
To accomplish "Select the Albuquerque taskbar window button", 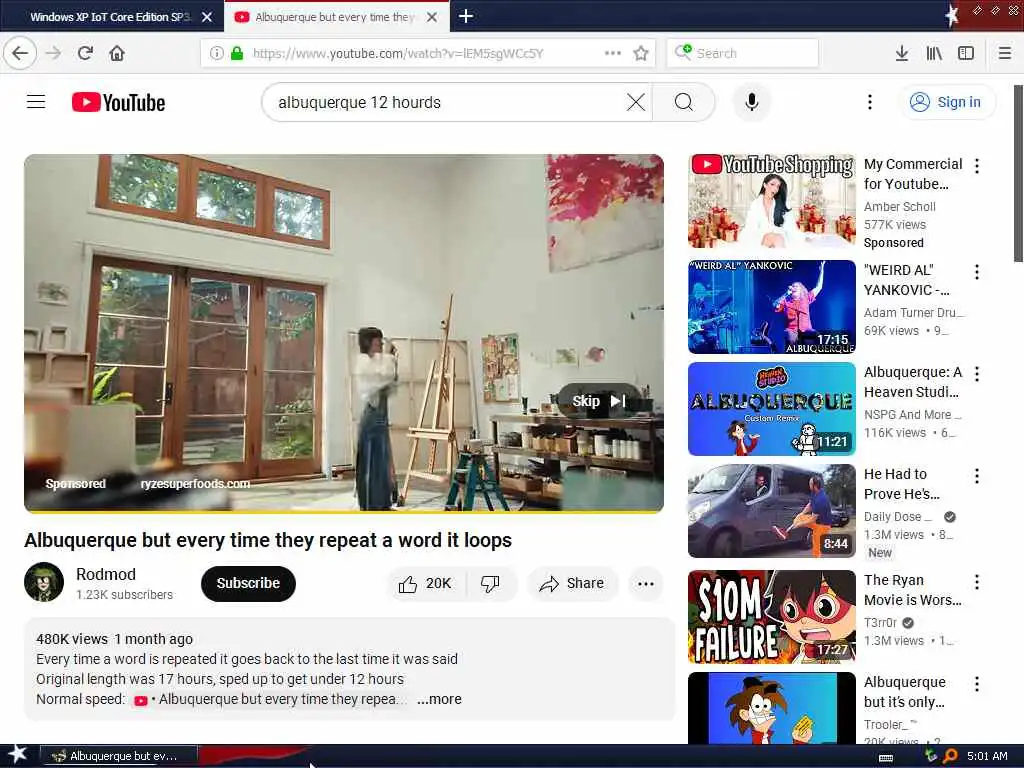I will click(x=119, y=756).
